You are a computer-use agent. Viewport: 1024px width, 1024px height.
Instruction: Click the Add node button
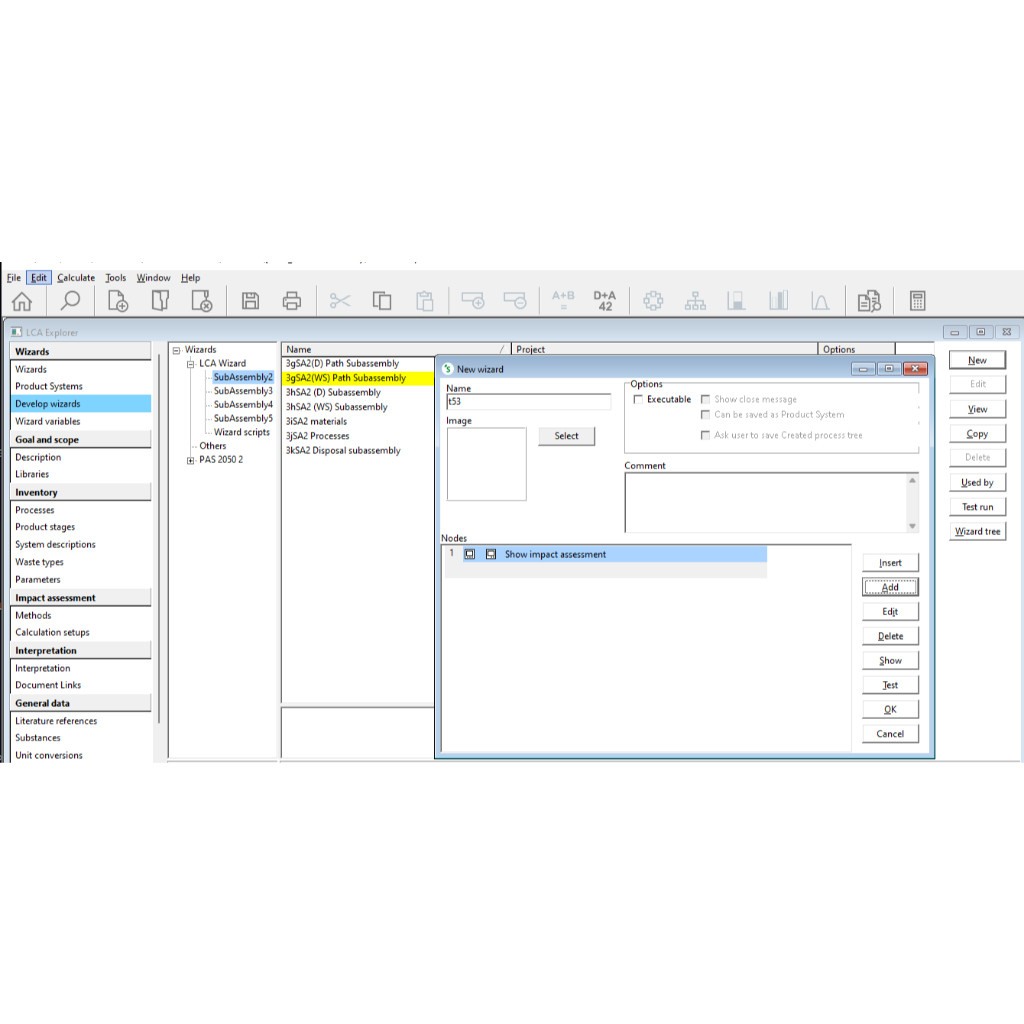pyautogui.click(x=890, y=587)
